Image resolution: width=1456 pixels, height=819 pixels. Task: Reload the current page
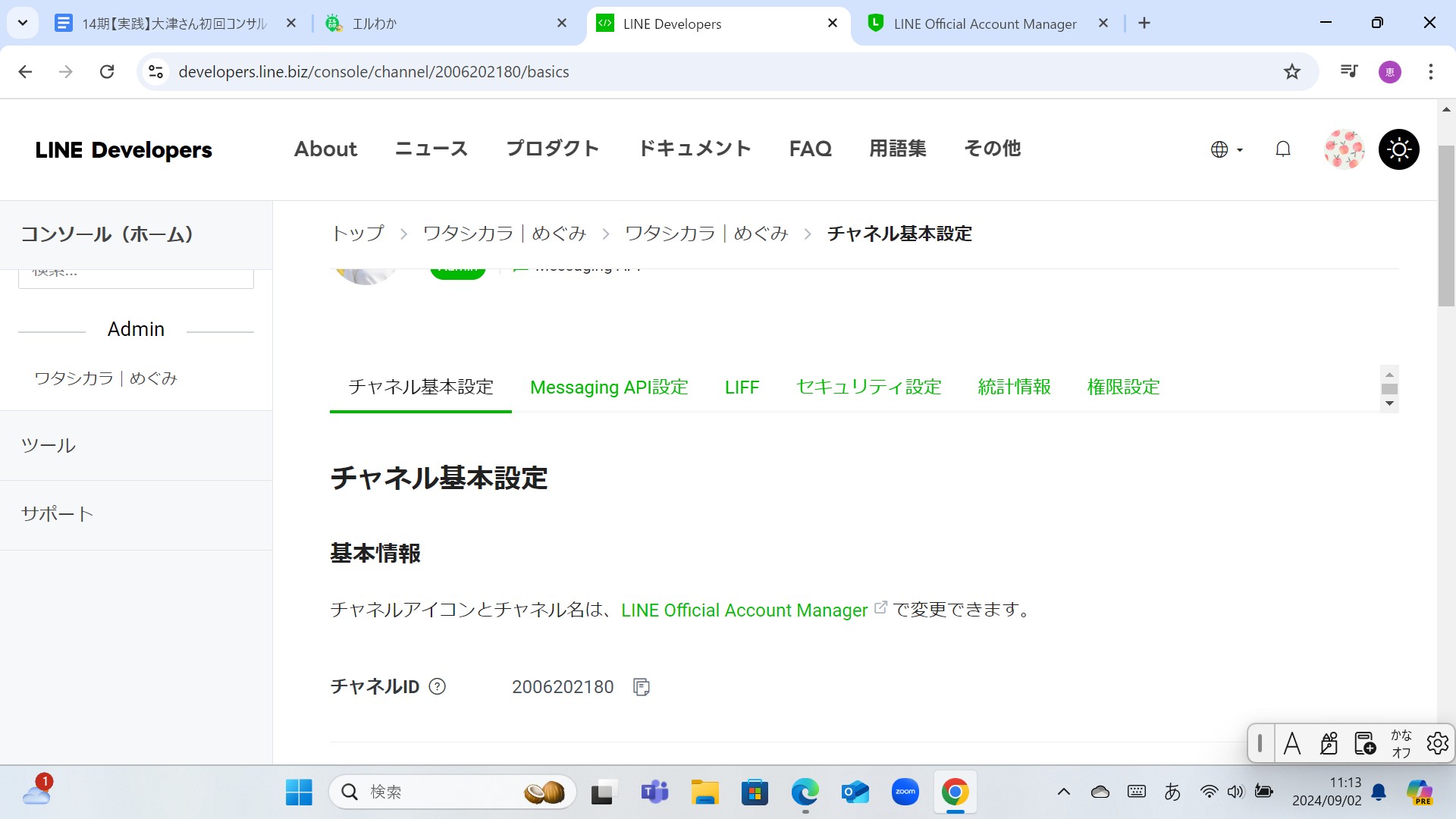coord(107,72)
